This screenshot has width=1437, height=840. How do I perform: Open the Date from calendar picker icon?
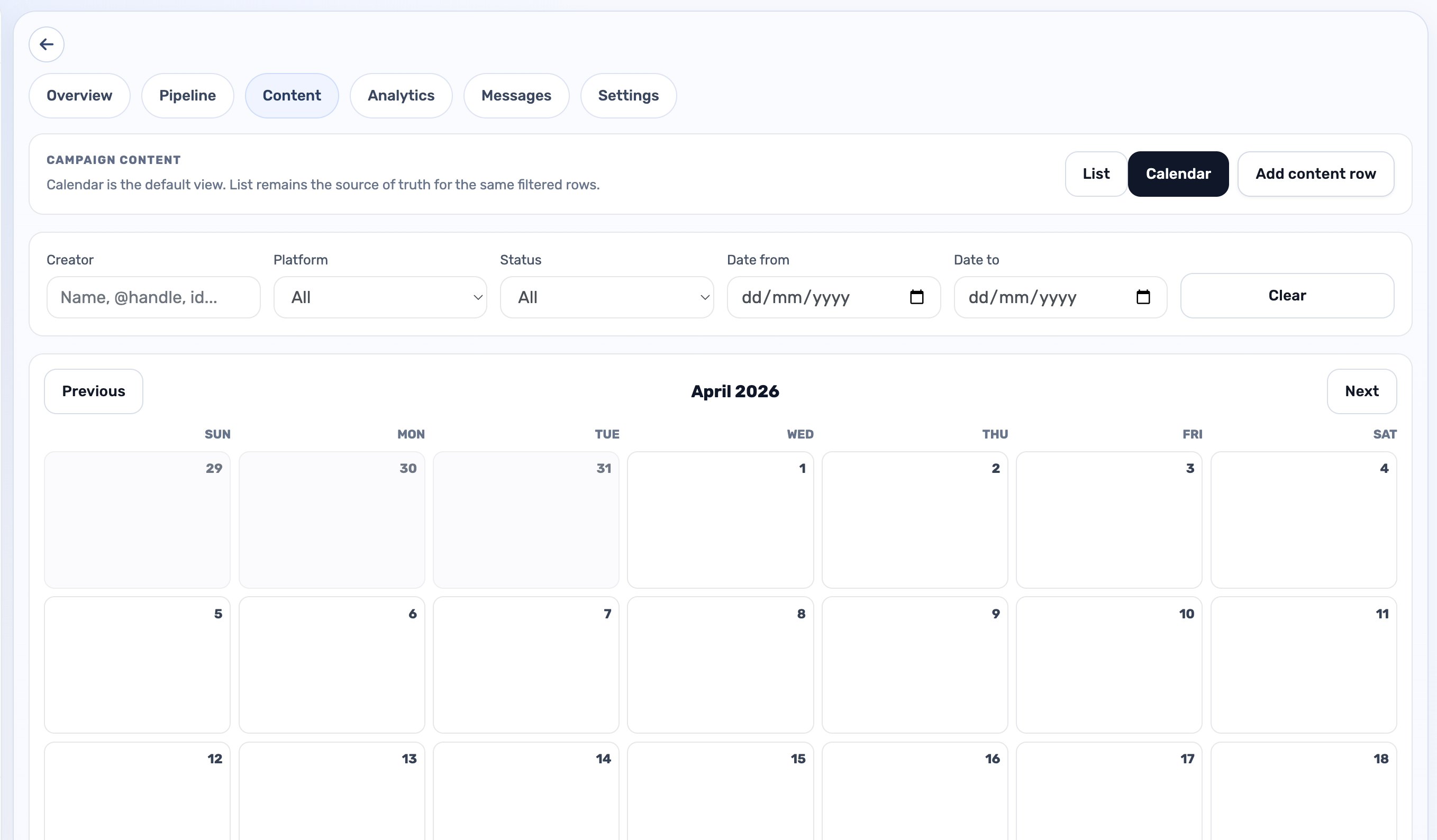(x=916, y=297)
